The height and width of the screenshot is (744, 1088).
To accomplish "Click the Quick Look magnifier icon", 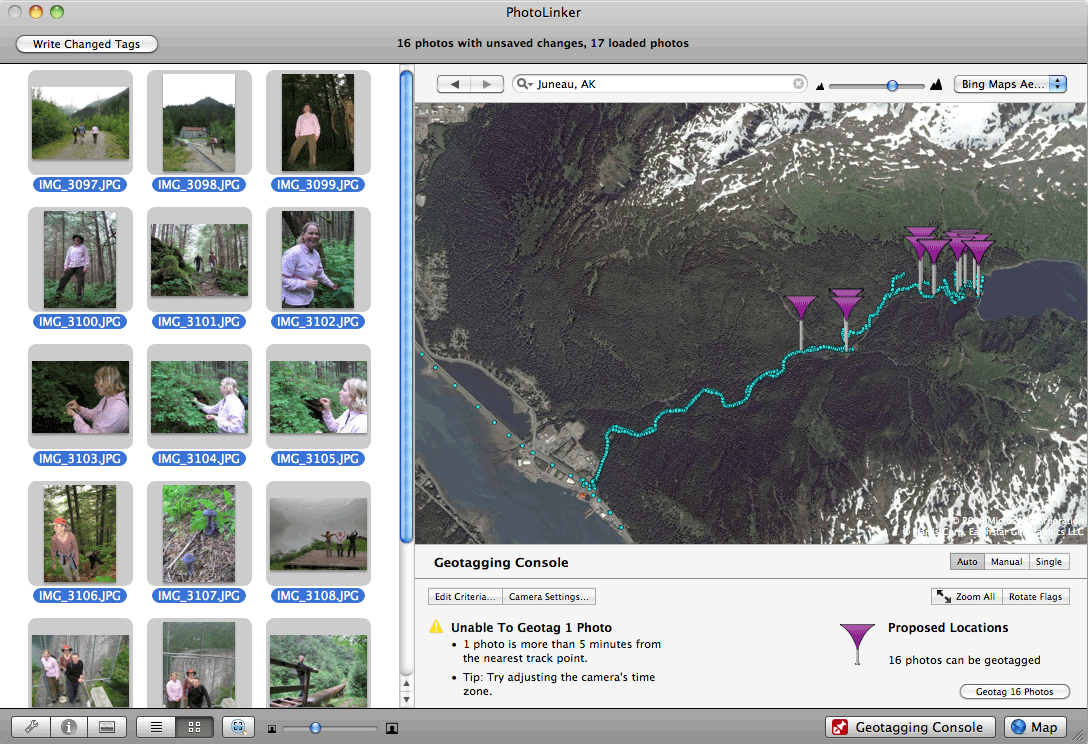I will pyautogui.click(x=238, y=727).
